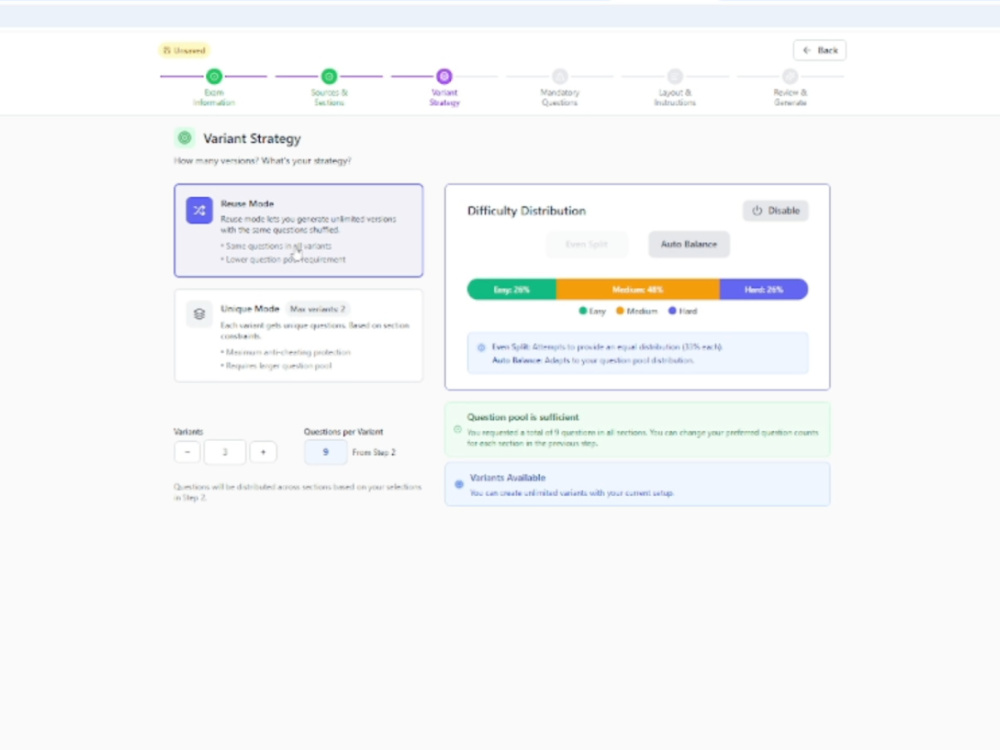Go back with the Back button
This screenshot has width=1000, height=750.
tap(820, 50)
